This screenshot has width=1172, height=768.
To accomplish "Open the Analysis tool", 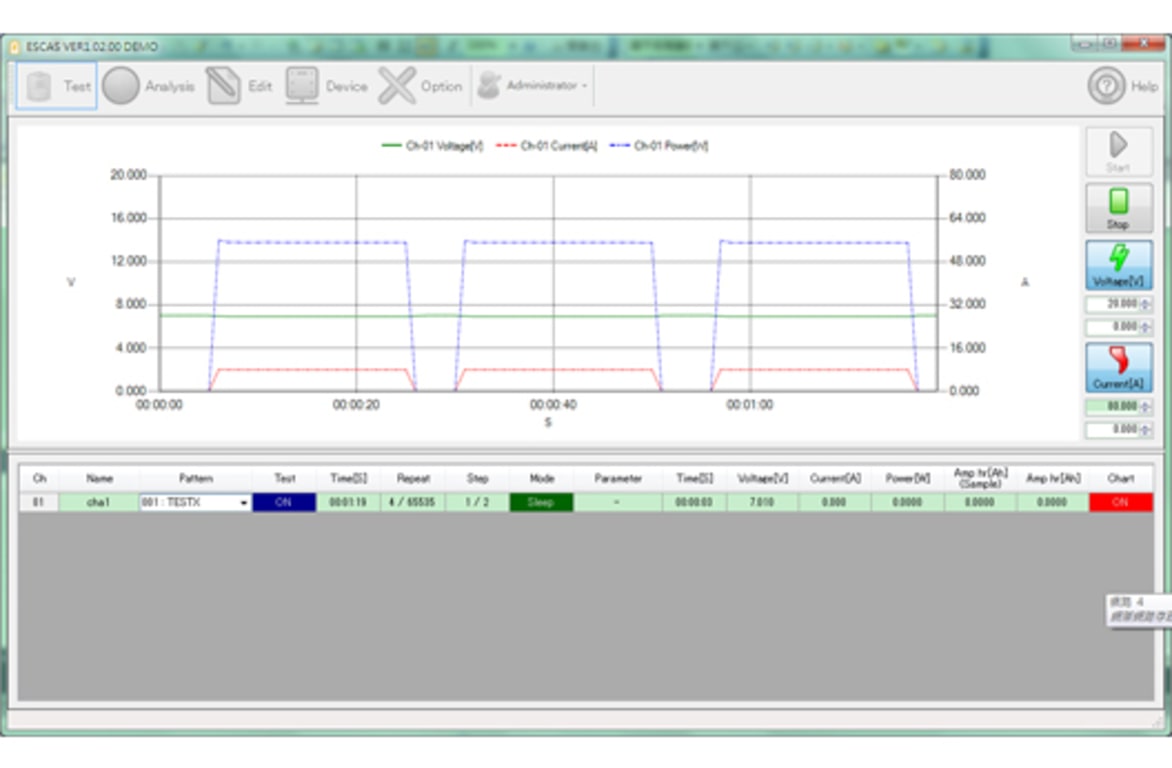I will [x=148, y=86].
